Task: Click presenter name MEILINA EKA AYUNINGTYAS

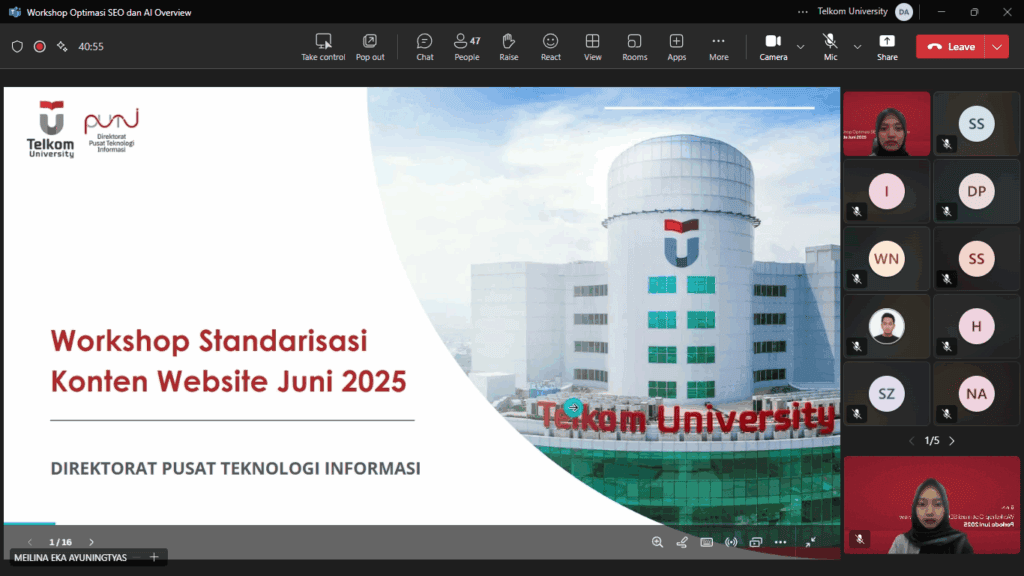Action: [71, 558]
